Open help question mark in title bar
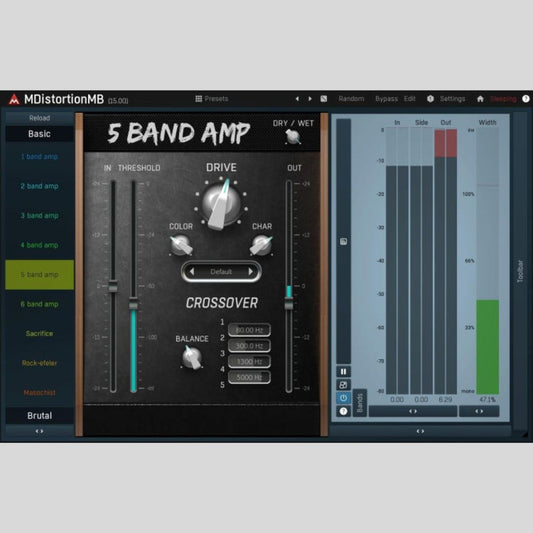This screenshot has width=533, height=533. tap(526, 99)
